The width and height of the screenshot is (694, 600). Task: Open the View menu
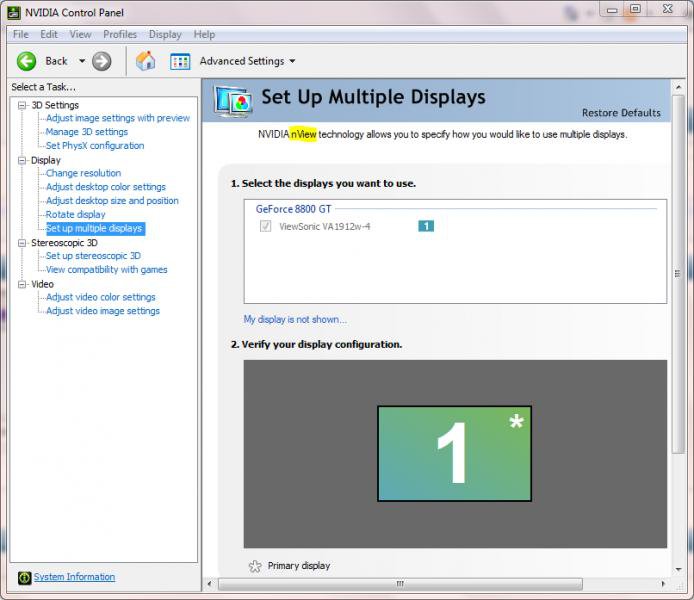pyautogui.click(x=80, y=35)
